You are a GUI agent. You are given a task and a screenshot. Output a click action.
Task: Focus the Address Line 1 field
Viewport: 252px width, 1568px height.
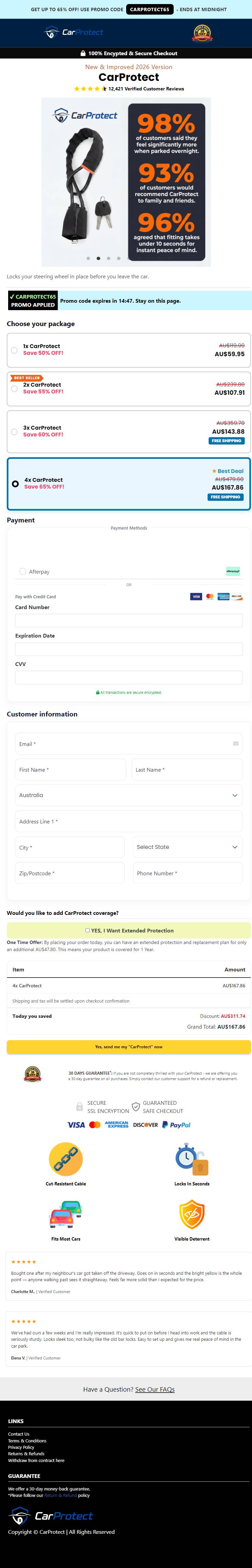tap(129, 821)
